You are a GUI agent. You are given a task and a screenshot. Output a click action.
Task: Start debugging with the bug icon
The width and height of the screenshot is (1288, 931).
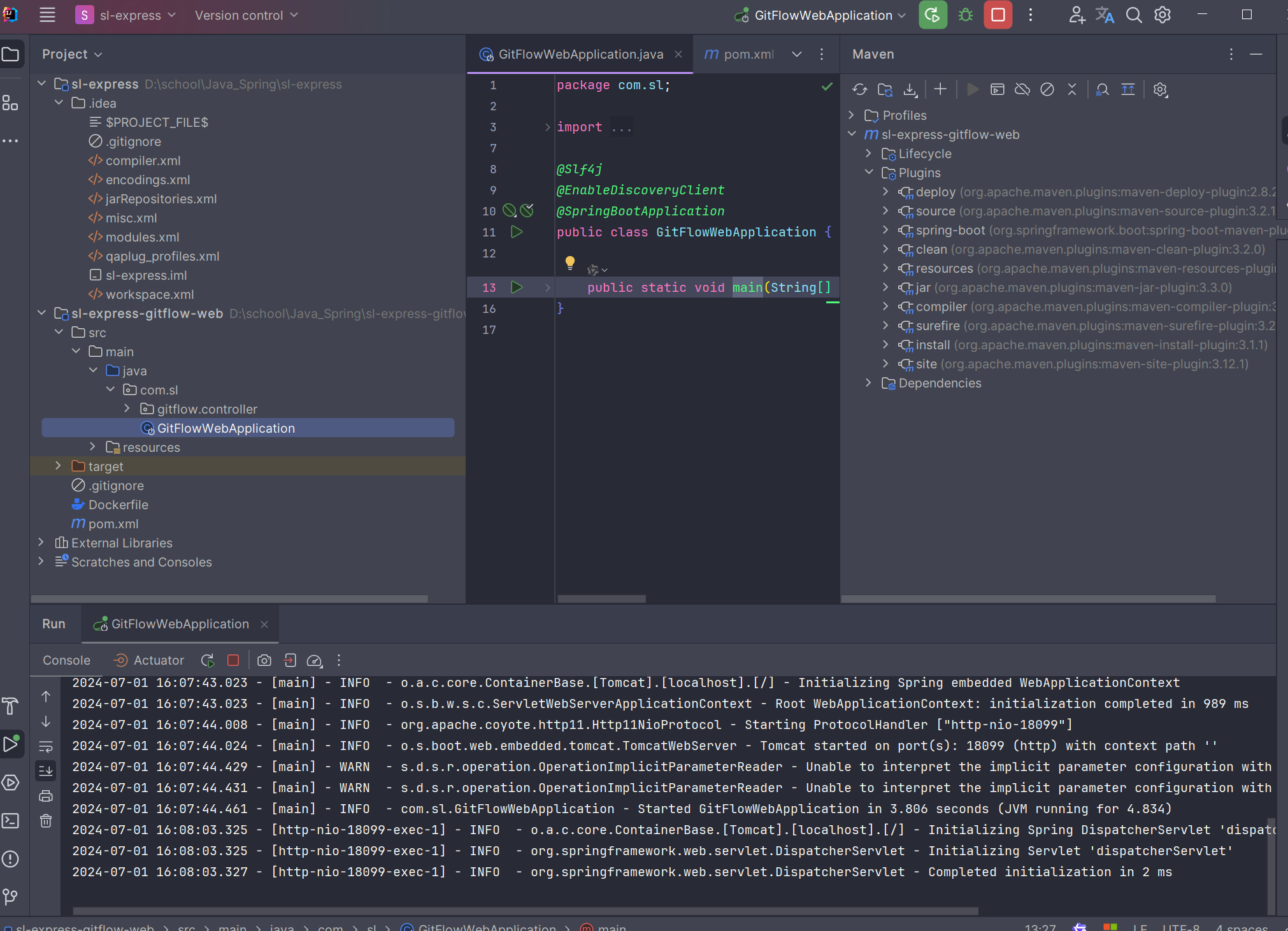[x=966, y=15]
